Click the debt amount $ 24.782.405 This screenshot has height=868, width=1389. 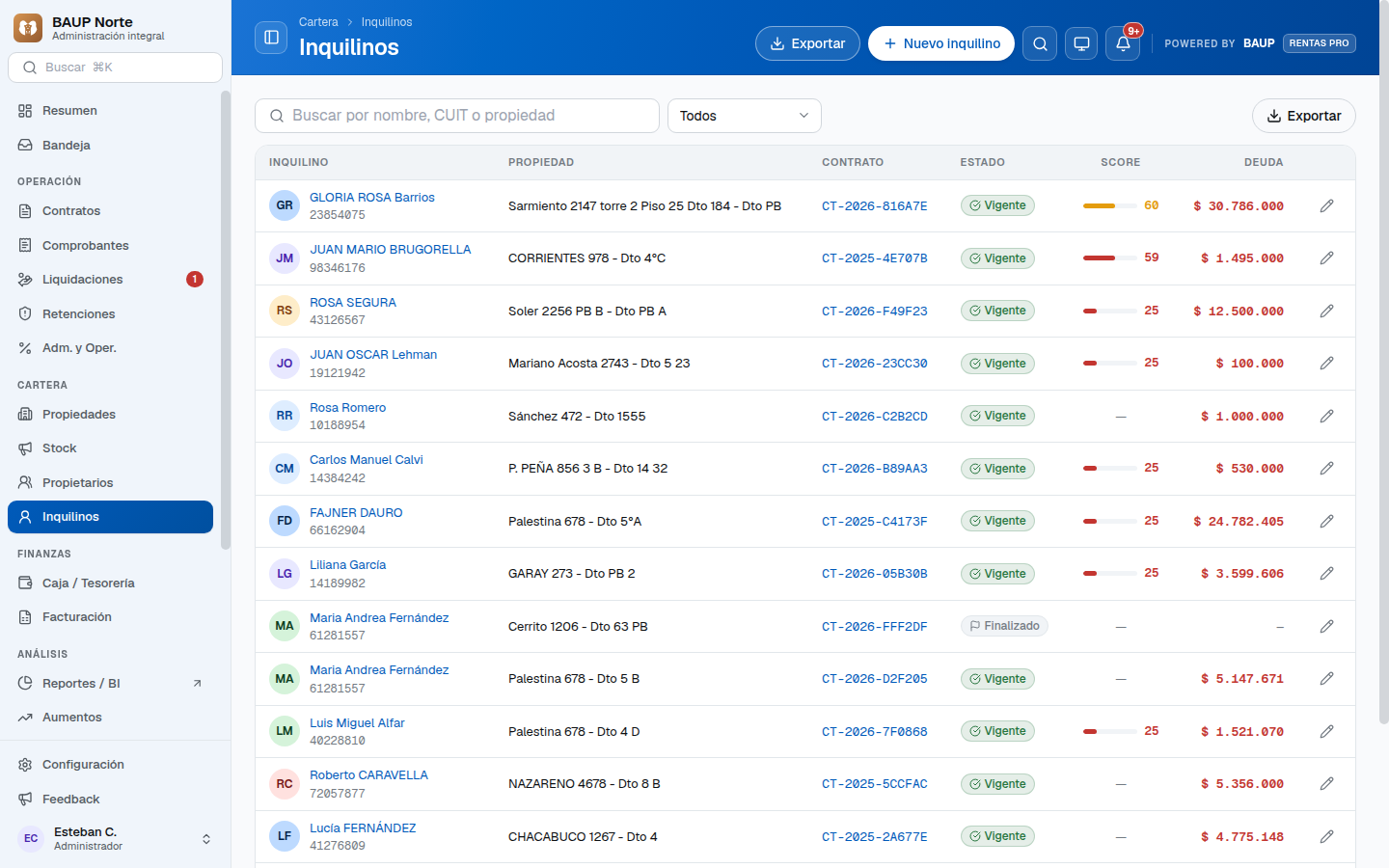coord(1239,522)
